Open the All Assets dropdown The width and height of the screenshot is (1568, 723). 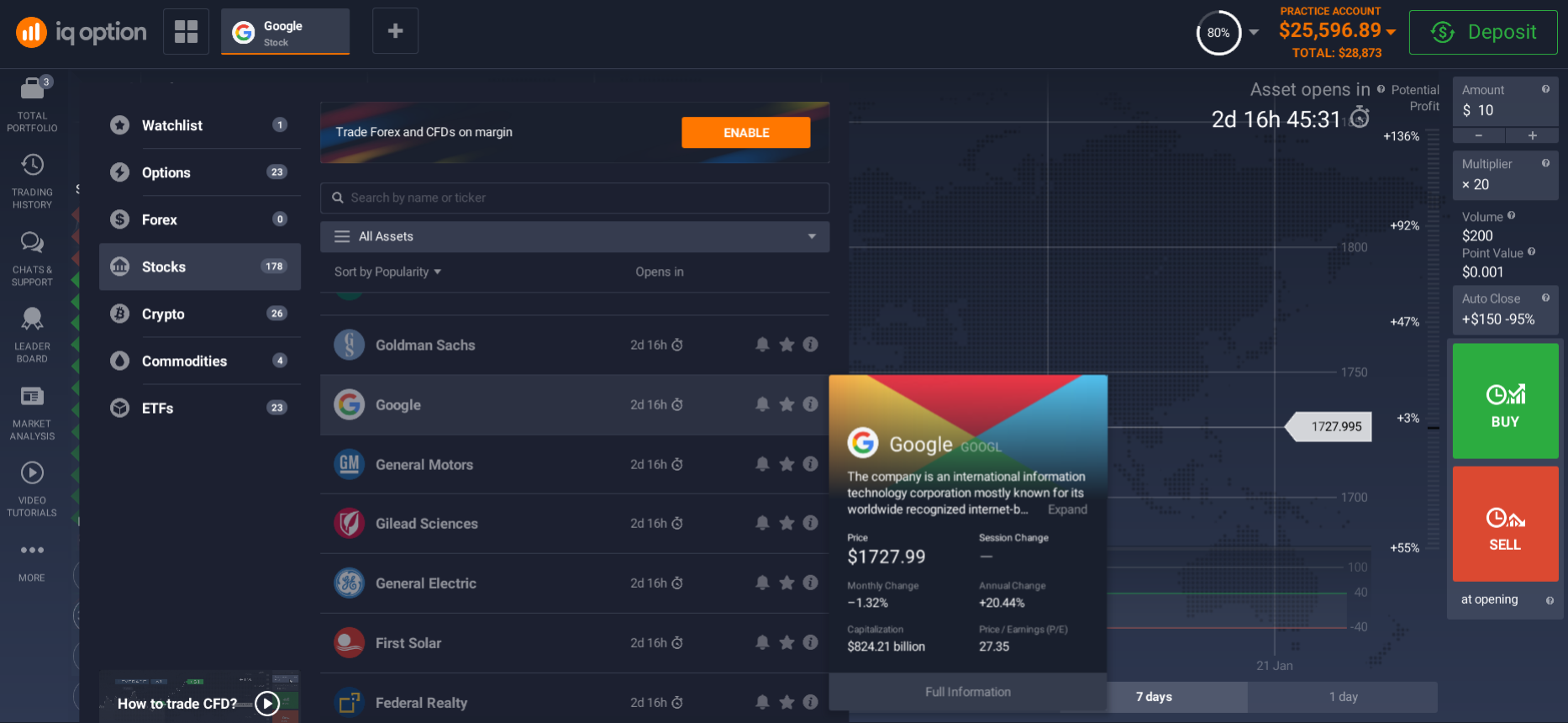click(x=575, y=237)
